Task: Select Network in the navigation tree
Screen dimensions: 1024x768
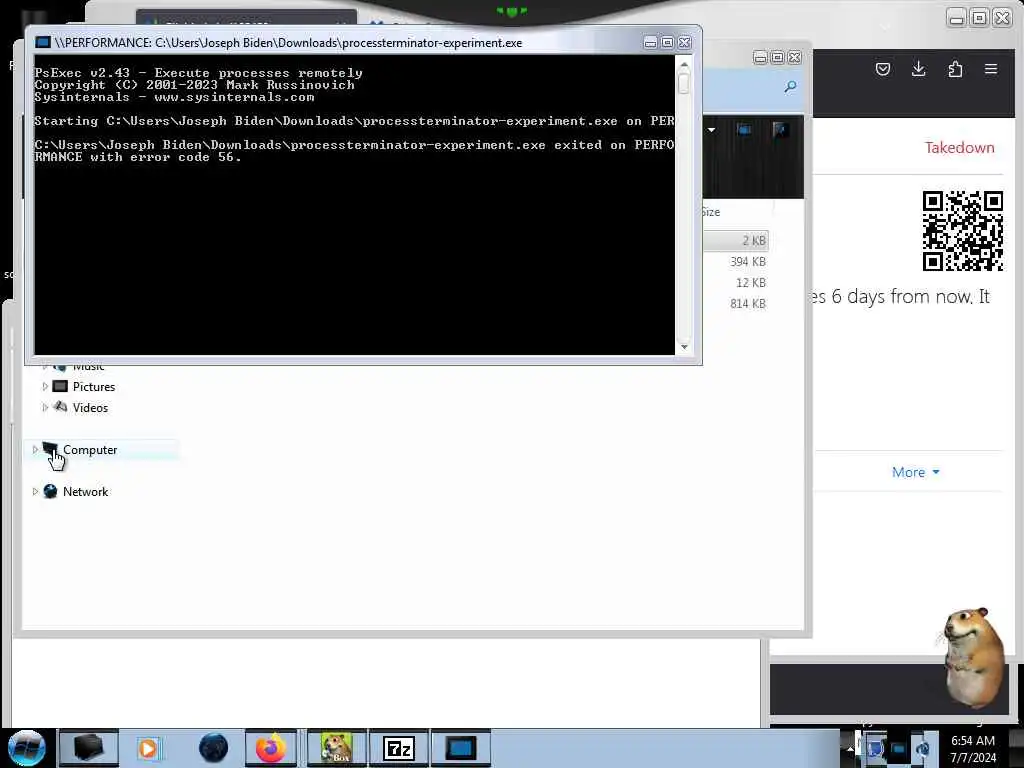Action: (x=86, y=491)
